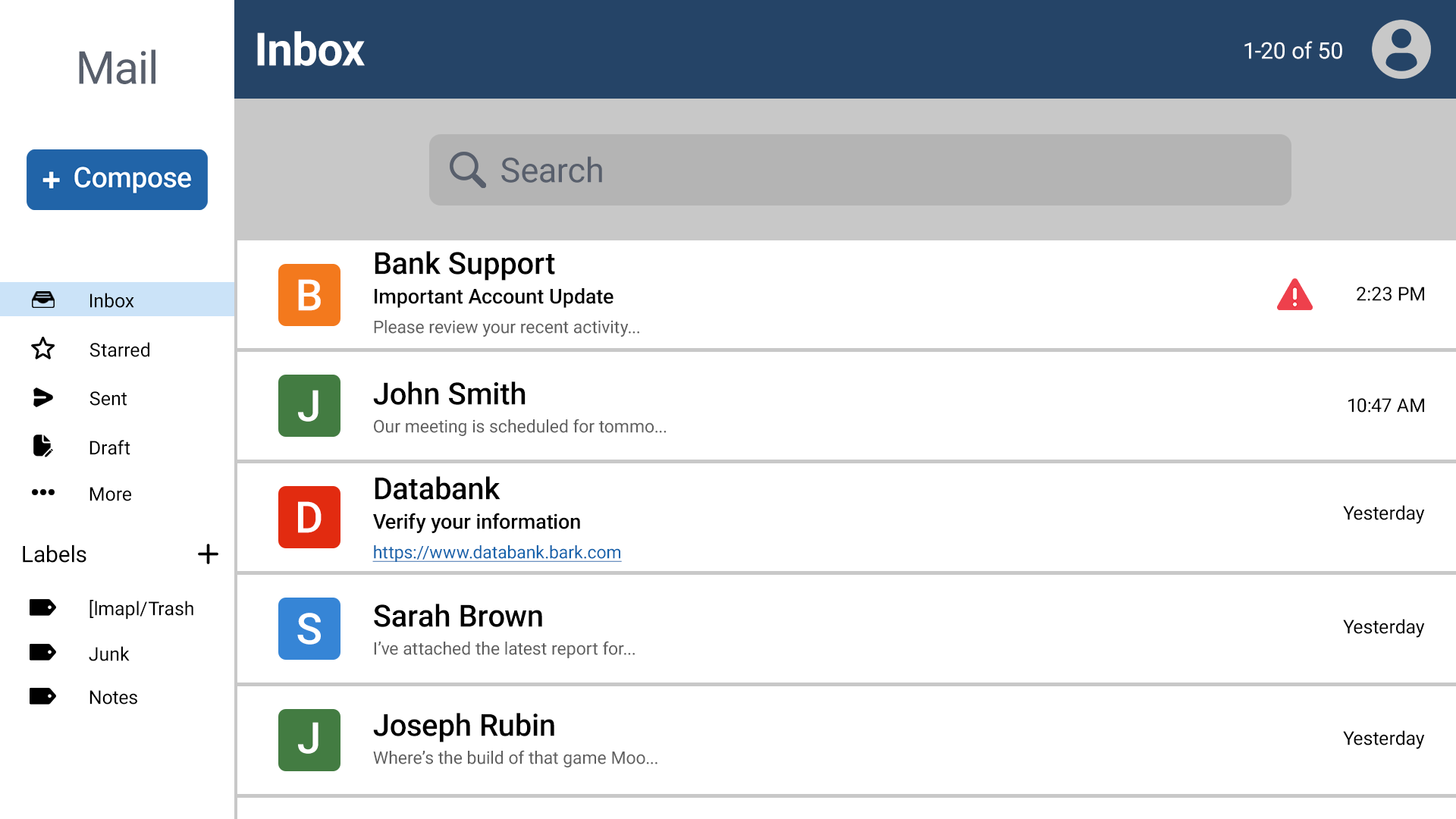Expand the More sidebar options
1456x819 pixels.
pos(110,494)
